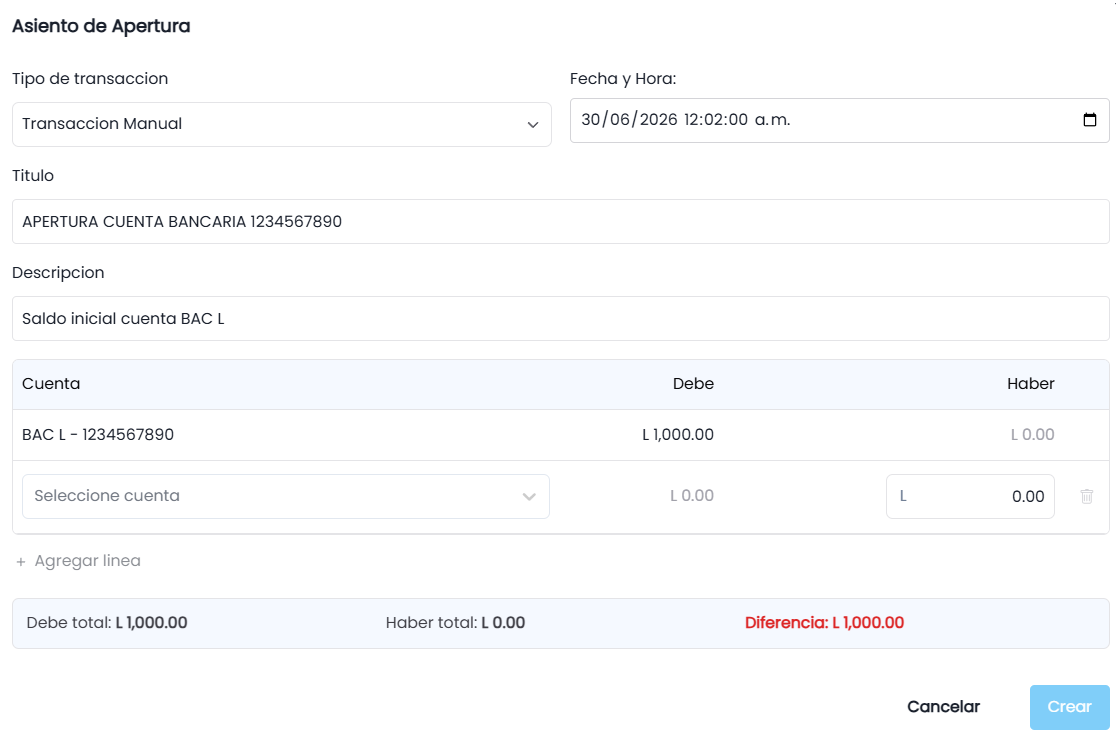Viewport: 1116px width, 740px height.
Task: Open the Tipo de transaccion dropdown
Action: click(282, 125)
